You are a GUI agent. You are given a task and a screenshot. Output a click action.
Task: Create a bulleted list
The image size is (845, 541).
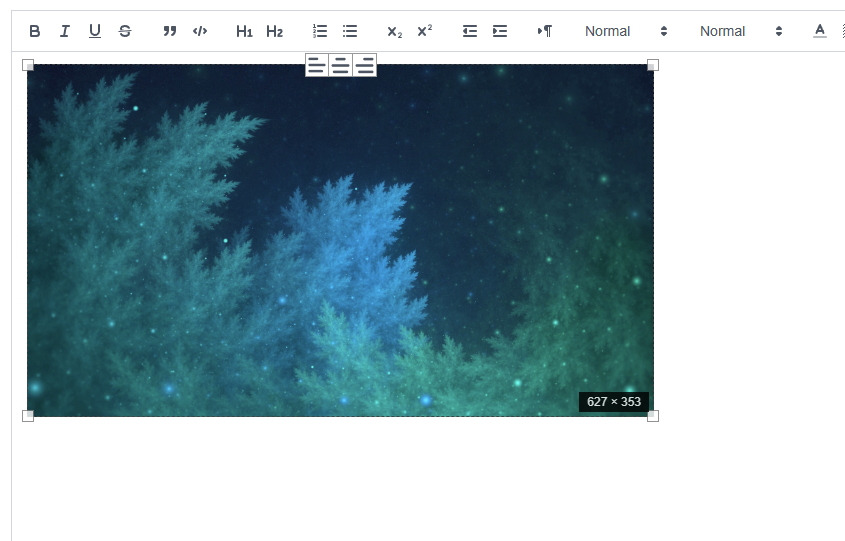click(x=350, y=31)
